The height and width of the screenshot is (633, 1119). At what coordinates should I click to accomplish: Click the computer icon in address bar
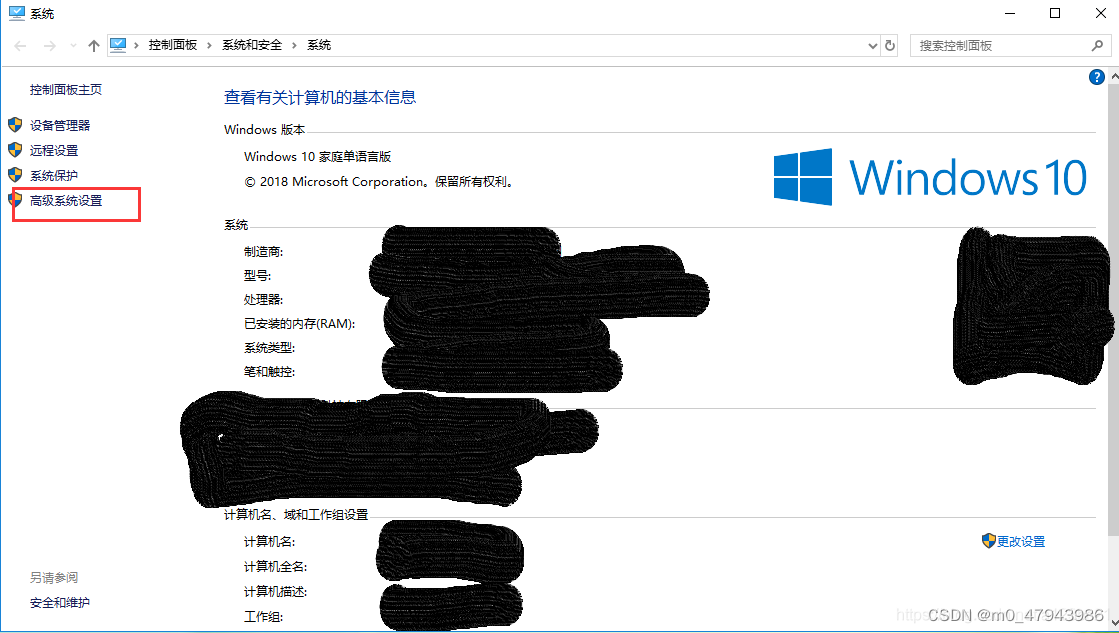tap(118, 45)
